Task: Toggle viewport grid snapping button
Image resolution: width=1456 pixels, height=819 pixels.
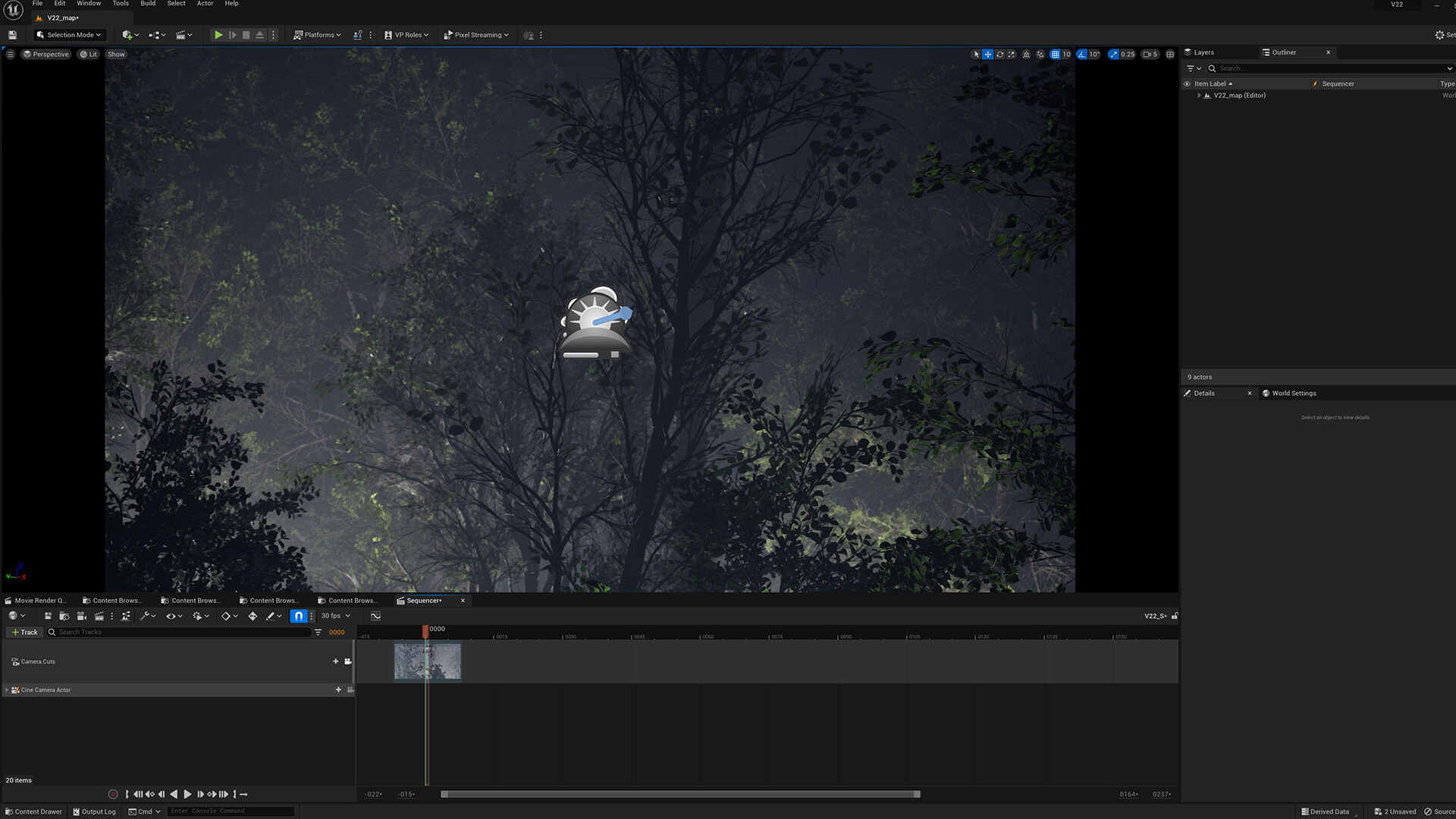Action: click(1055, 55)
